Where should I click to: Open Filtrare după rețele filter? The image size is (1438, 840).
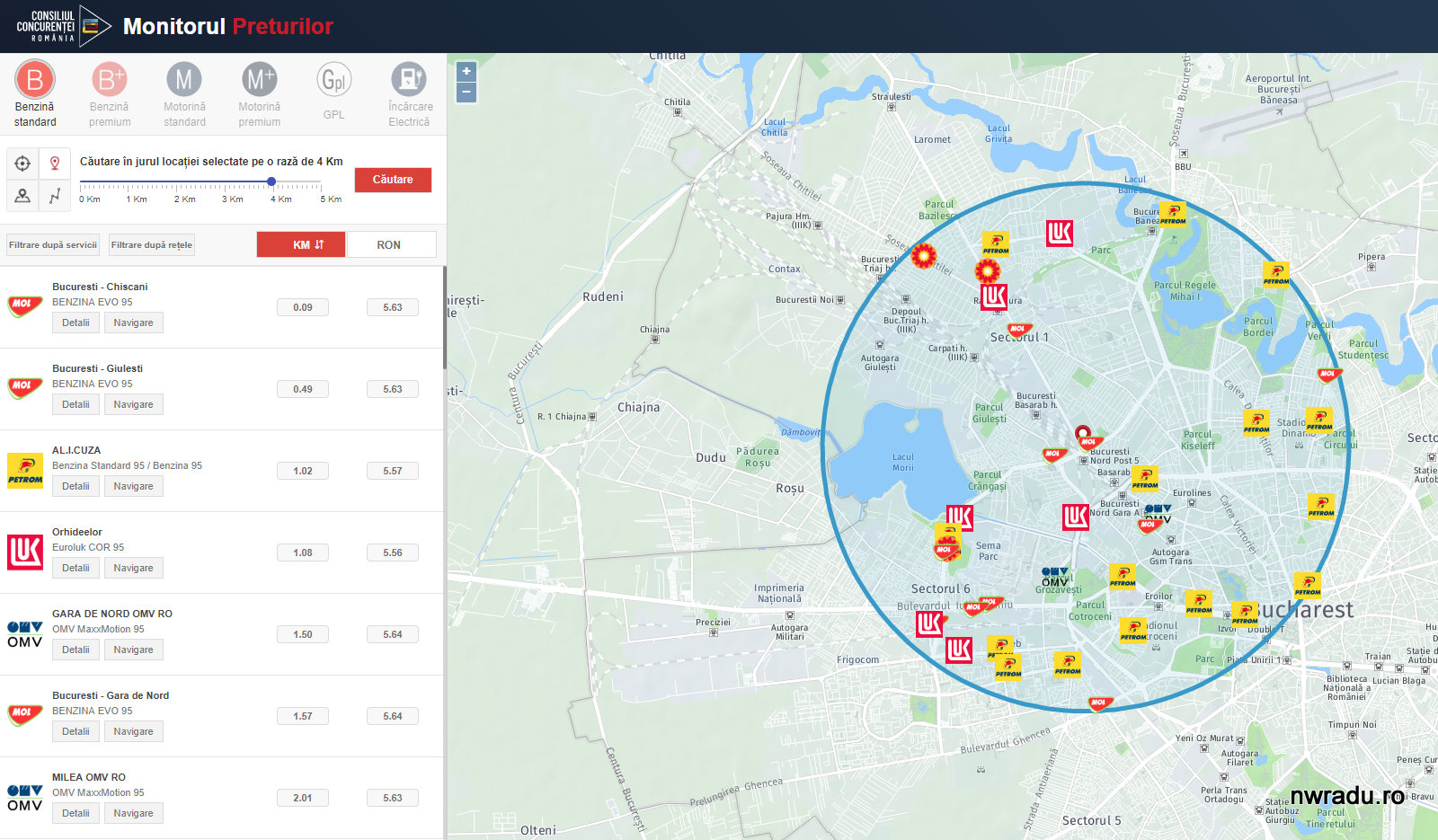pos(152,244)
